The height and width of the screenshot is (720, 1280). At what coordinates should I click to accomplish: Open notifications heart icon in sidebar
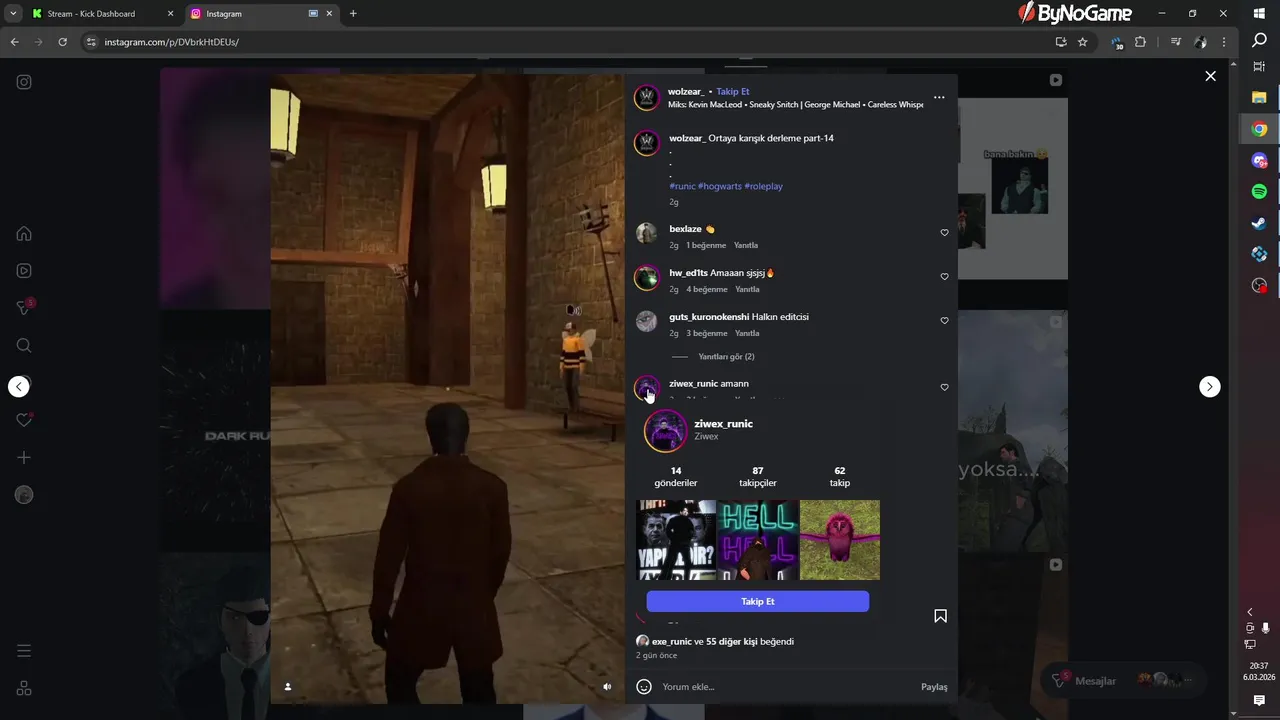click(24, 420)
